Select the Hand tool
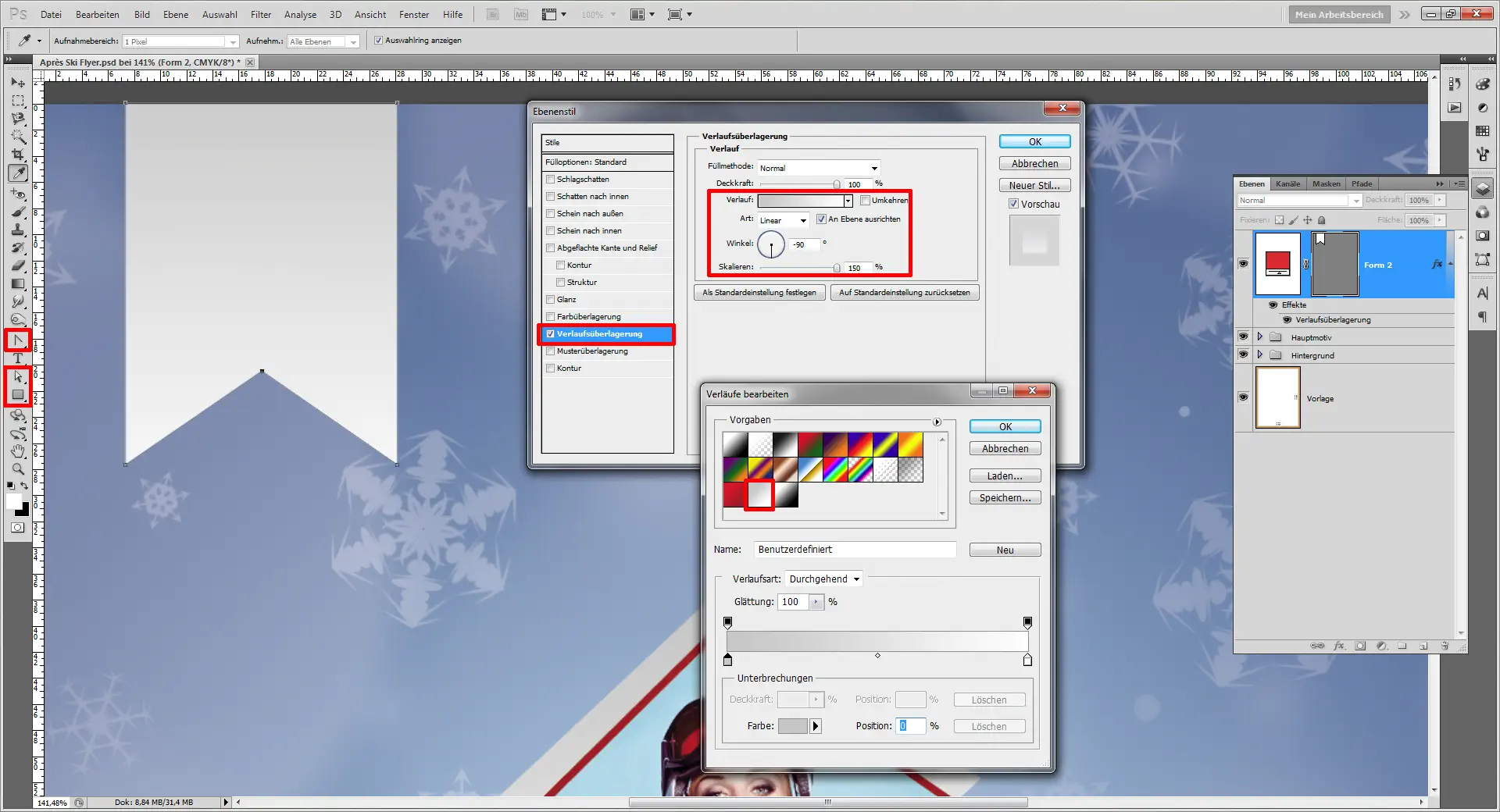The width and height of the screenshot is (1500, 812). [18, 451]
